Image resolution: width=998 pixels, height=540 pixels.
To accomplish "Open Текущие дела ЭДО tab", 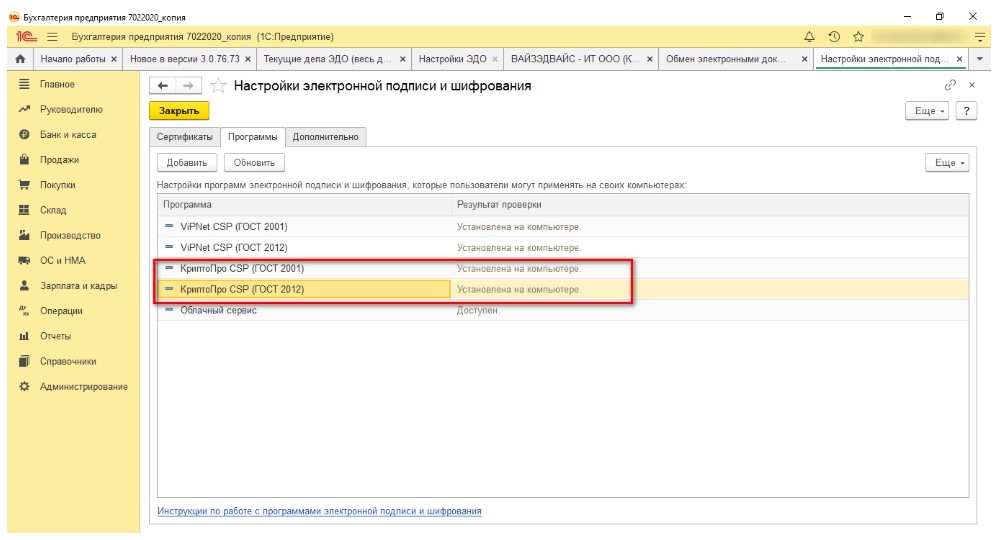I will (x=328, y=59).
